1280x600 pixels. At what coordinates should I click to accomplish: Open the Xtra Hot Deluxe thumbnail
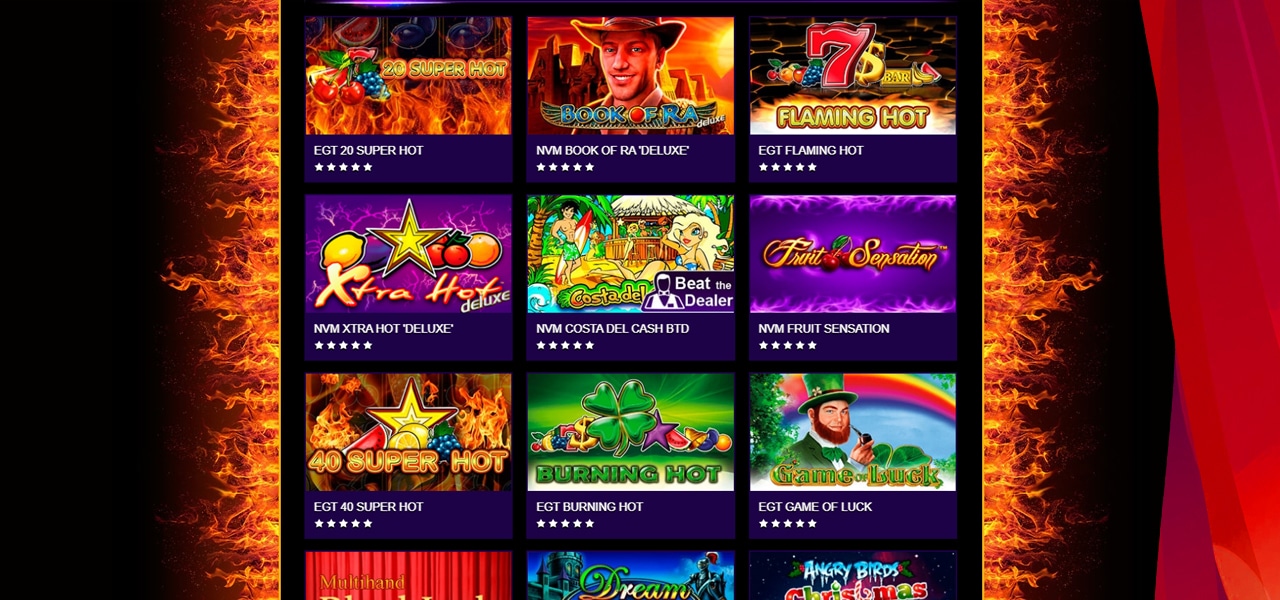(408, 254)
